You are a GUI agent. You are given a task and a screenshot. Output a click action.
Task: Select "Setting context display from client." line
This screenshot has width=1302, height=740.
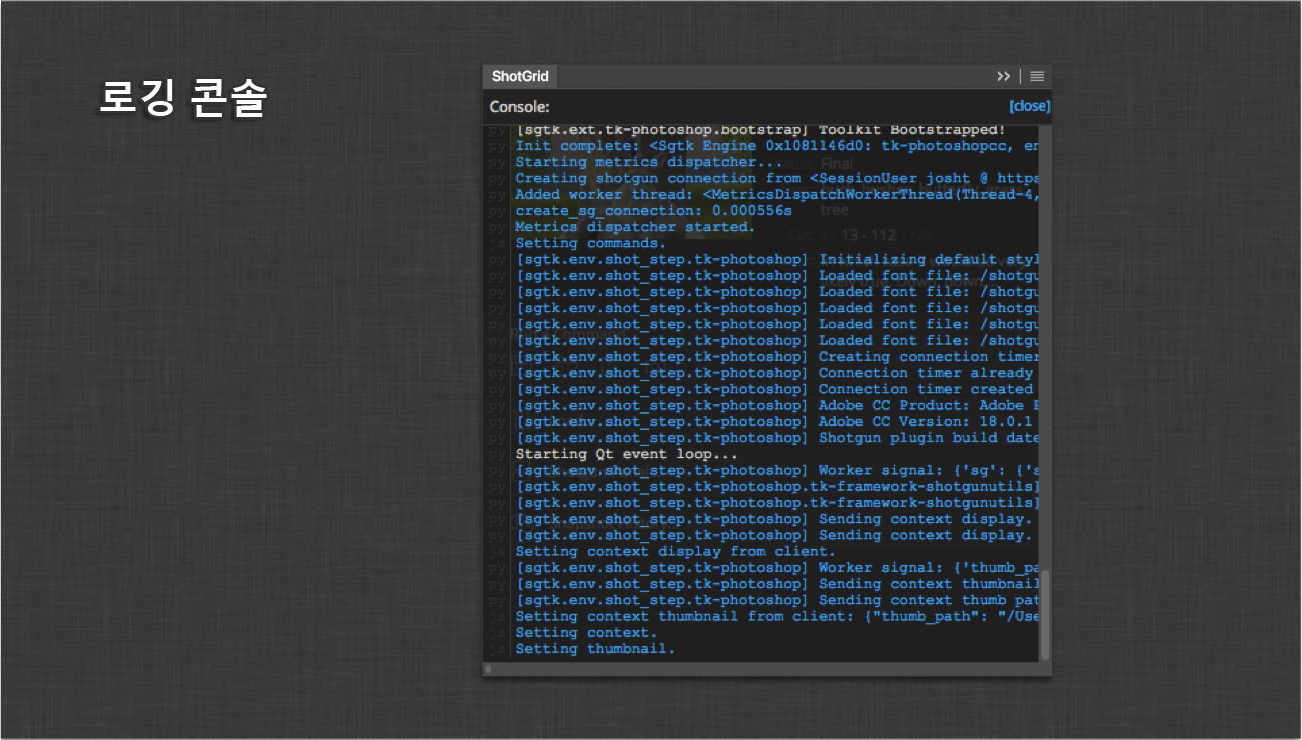675,551
